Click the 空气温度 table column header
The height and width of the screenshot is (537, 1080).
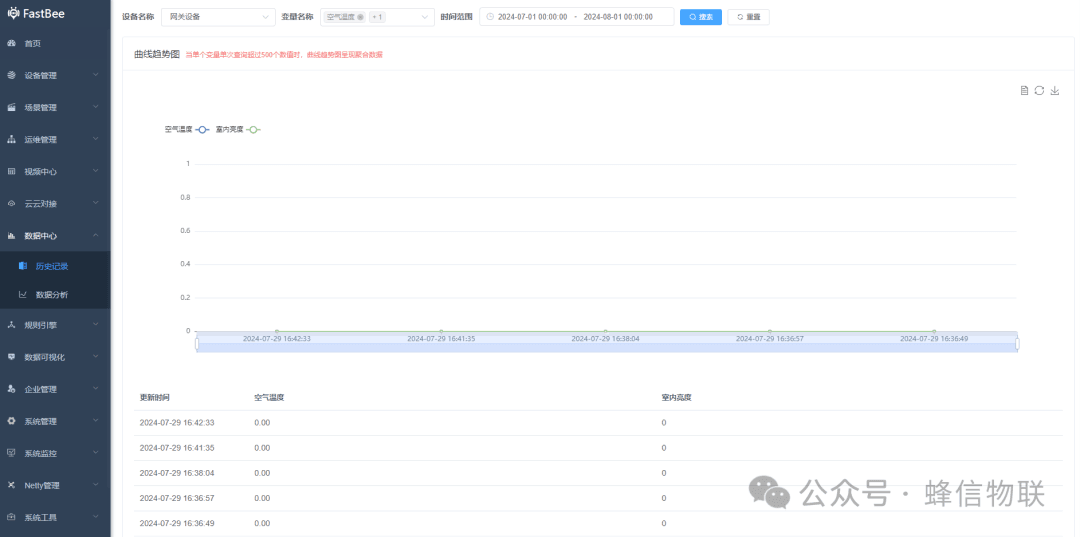pos(269,397)
